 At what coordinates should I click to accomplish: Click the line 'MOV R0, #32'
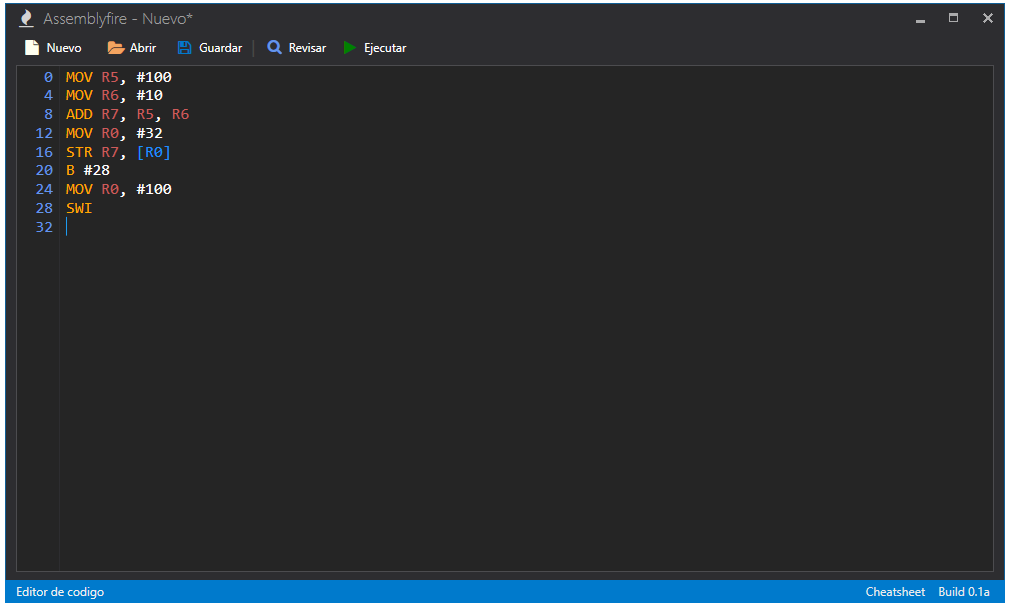point(114,133)
